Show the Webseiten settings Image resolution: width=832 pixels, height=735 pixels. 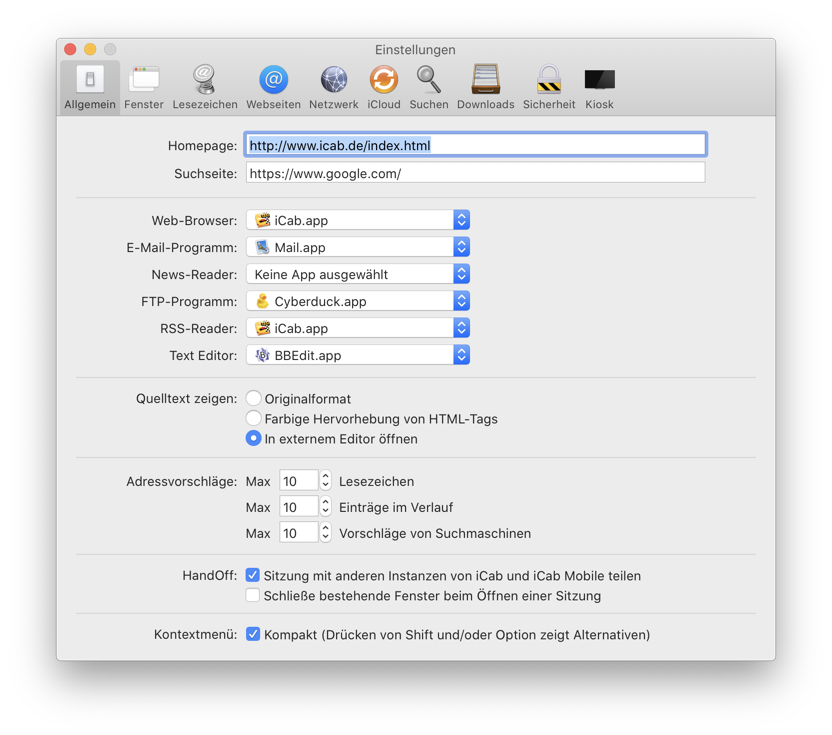273,88
